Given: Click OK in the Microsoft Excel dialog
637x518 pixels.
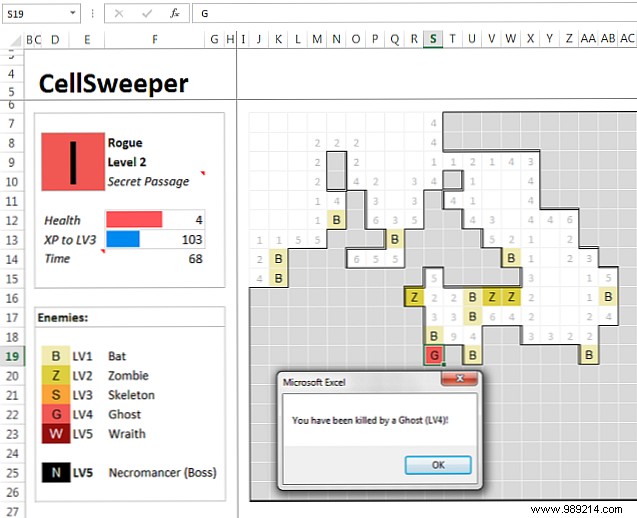Looking at the screenshot, I should 438,465.
